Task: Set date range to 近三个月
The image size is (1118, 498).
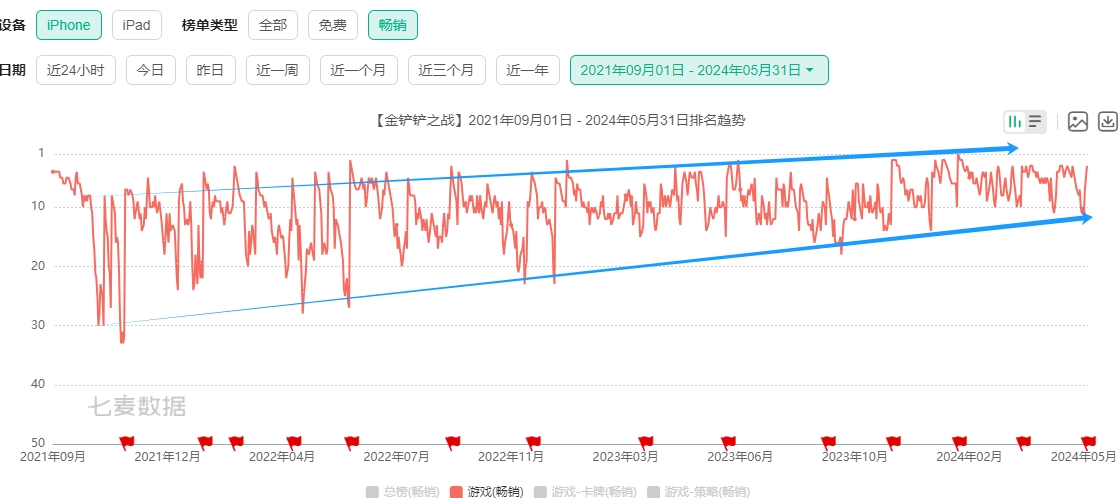Action: point(446,70)
